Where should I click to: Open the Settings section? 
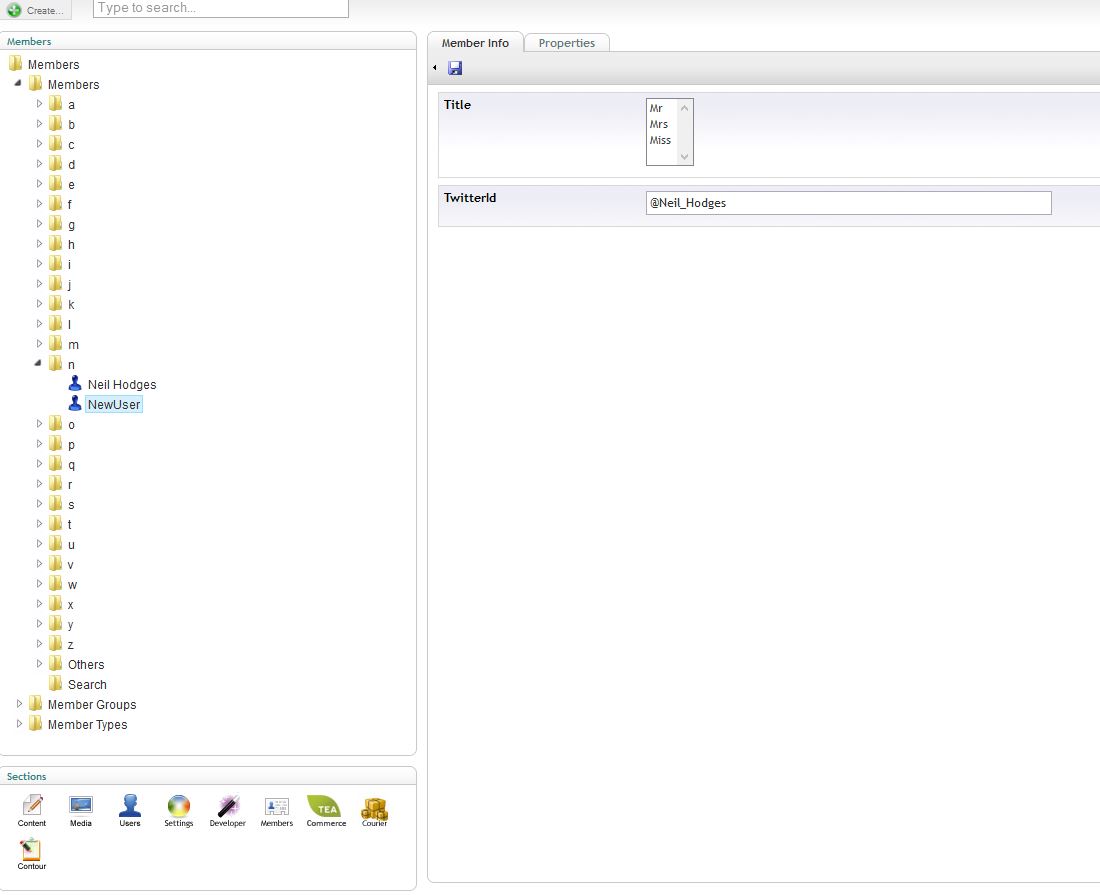tap(178, 808)
